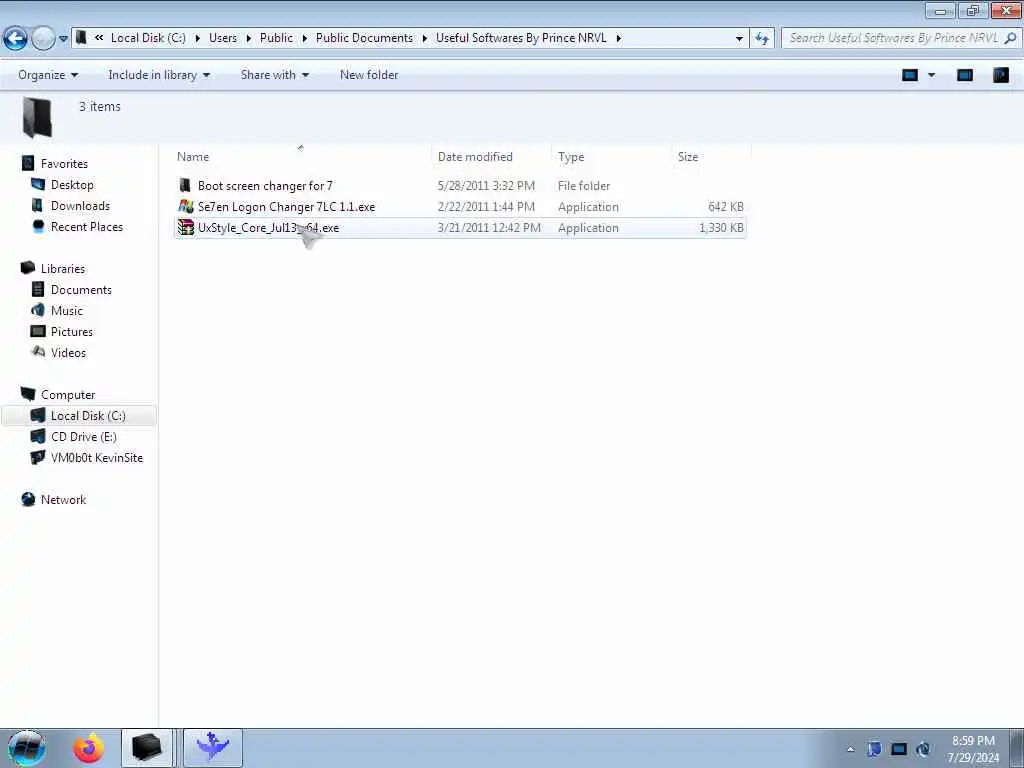Open the Videos library
Image resolution: width=1024 pixels, height=768 pixels.
[x=68, y=353]
